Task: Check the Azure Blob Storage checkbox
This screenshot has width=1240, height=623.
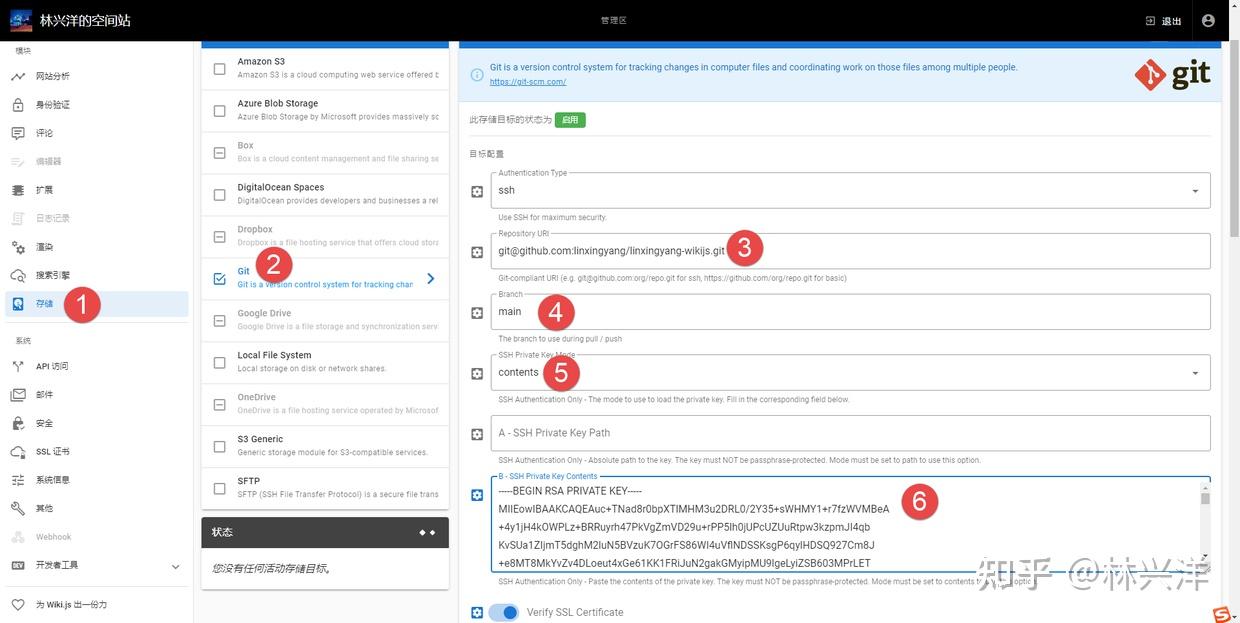Action: coord(220,111)
